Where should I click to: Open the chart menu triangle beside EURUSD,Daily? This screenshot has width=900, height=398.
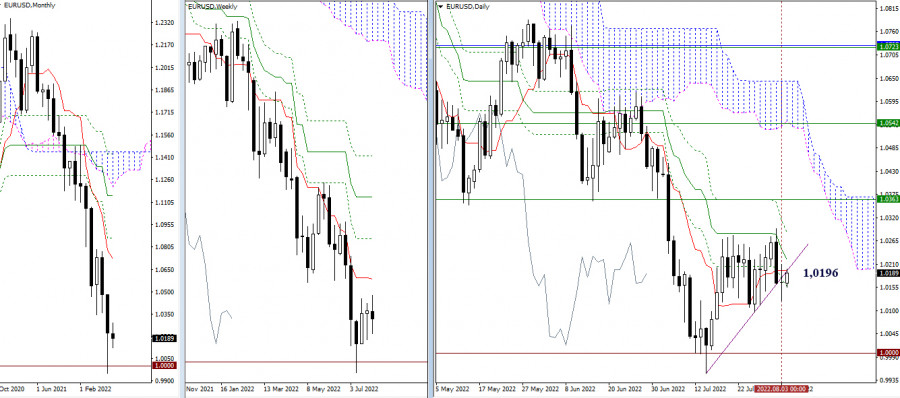click(440, 7)
